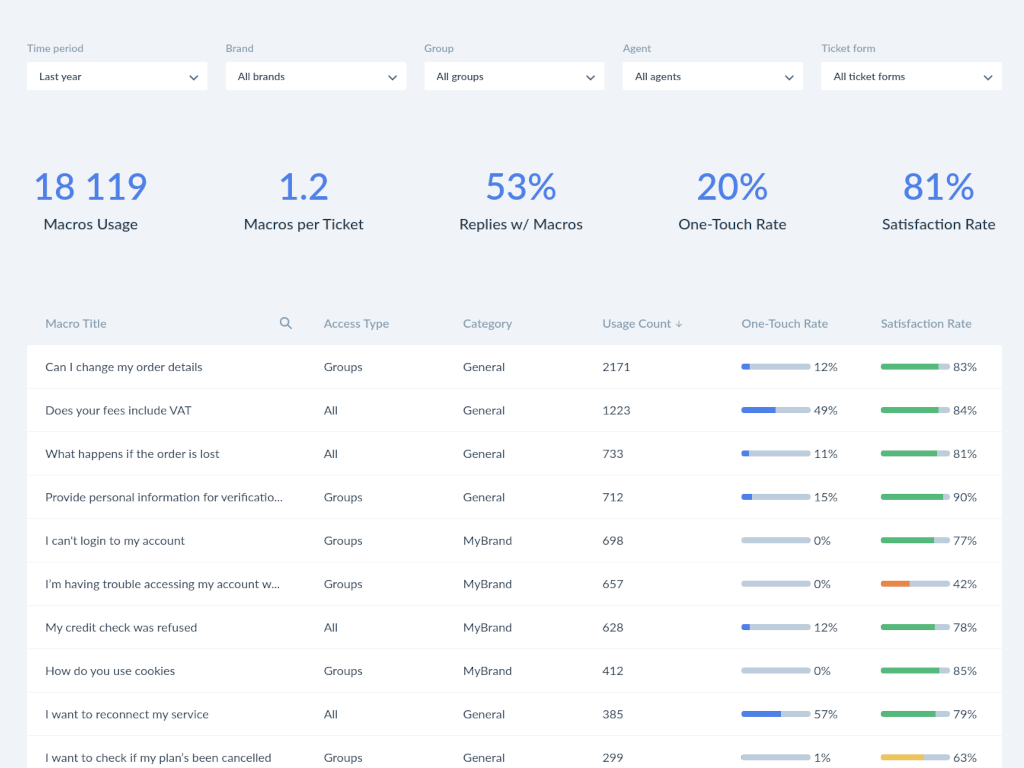The width and height of the screenshot is (1024, 768).
Task: Sort the table by Macro Title header
Action: tap(76, 324)
